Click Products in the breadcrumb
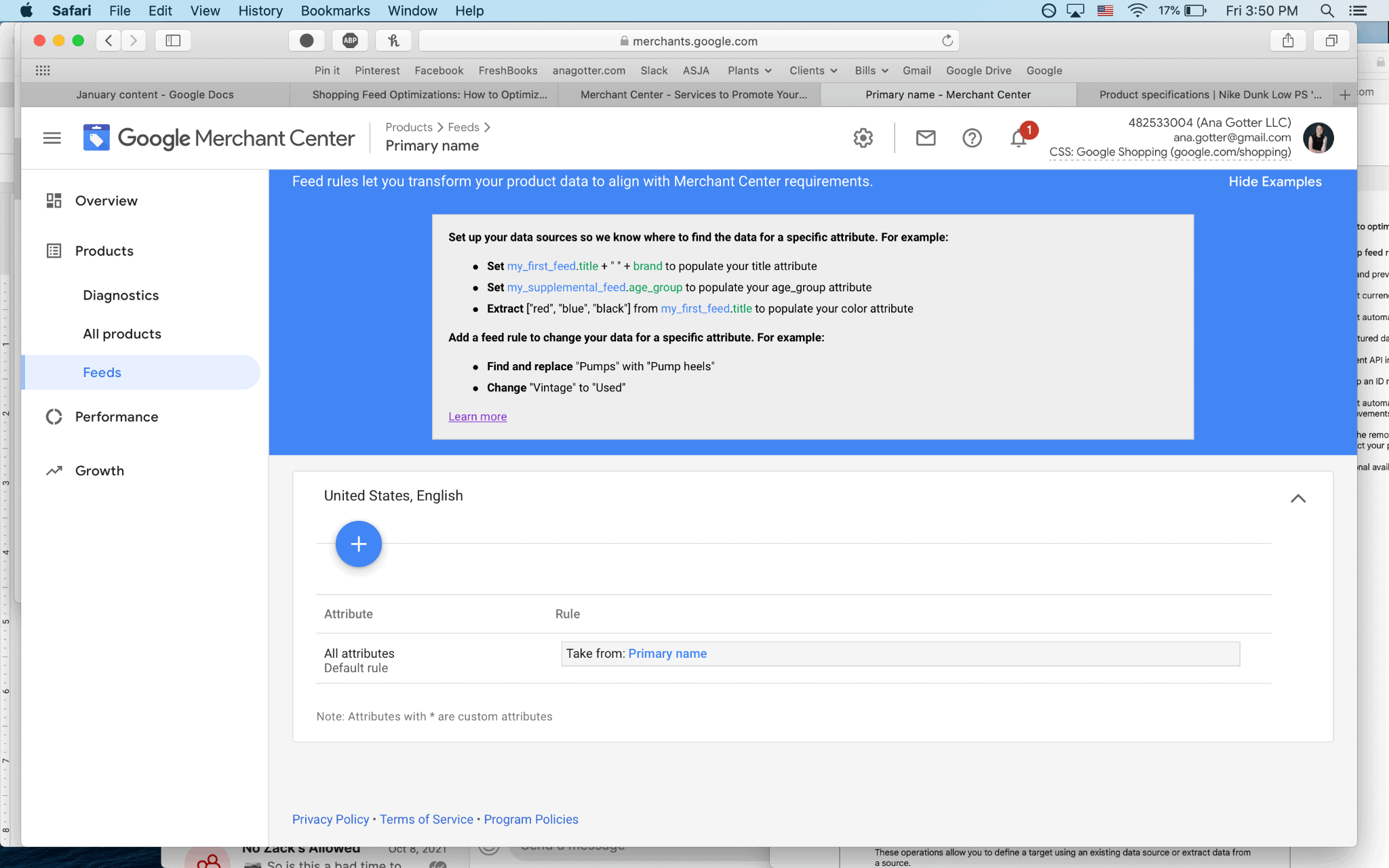Image resolution: width=1389 pixels, height=868 pixels. point(409,127)
